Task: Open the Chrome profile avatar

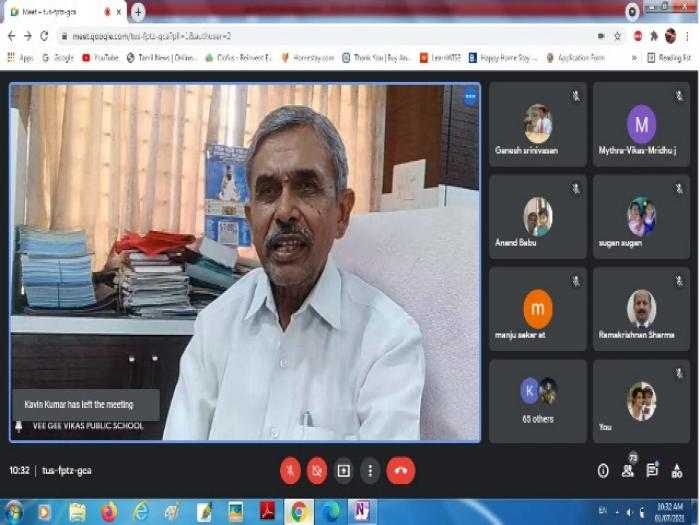Action: click(x=670, y=36)
